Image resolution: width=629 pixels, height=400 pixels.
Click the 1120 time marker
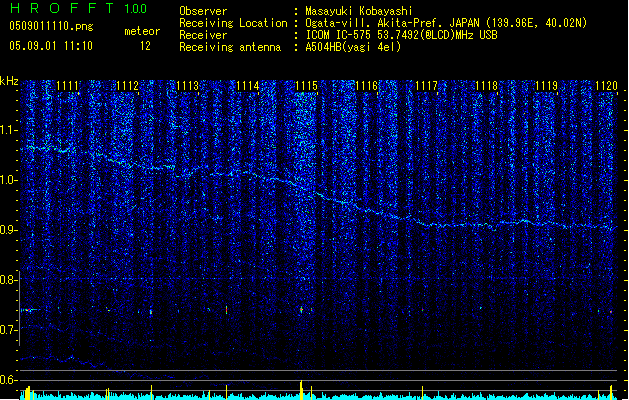[x=606, y=86]
